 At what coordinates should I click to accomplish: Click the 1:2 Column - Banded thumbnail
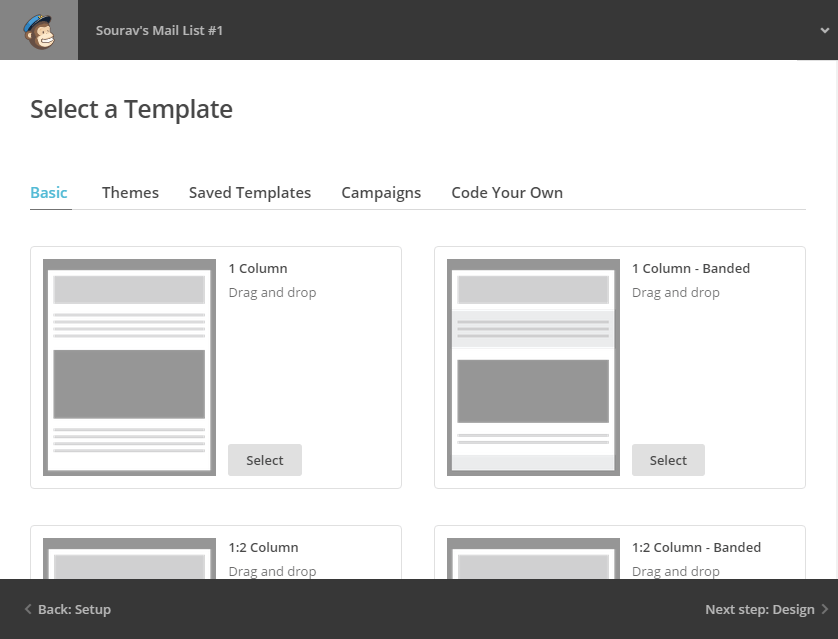coord(533,558)
